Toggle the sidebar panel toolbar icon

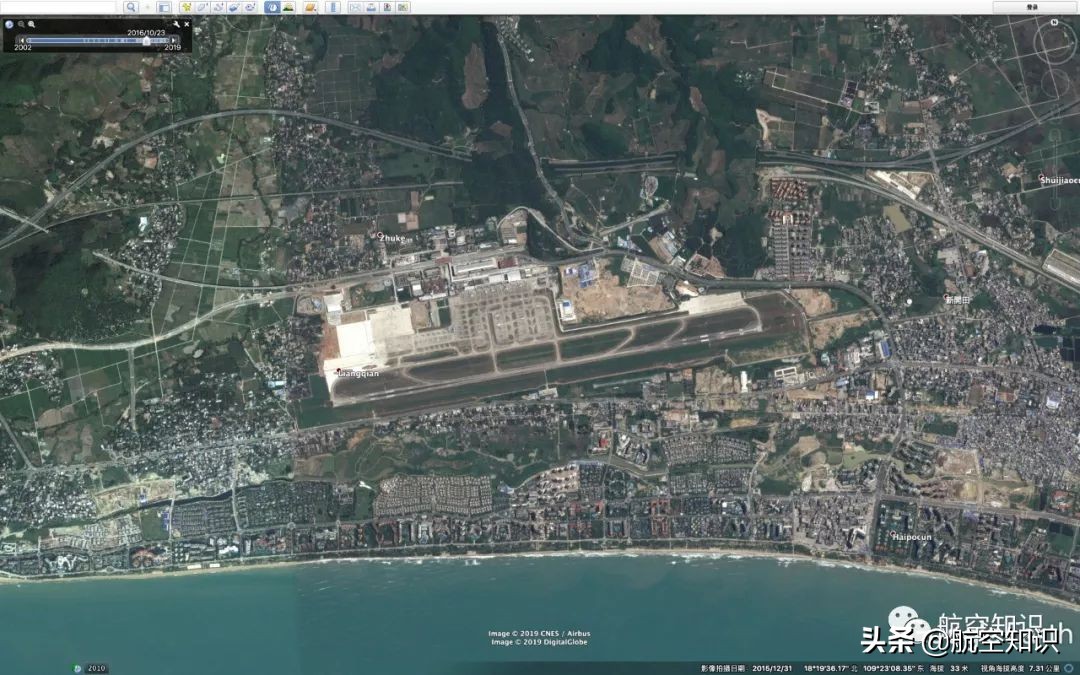pyautogui.click(x=164, y=7)
